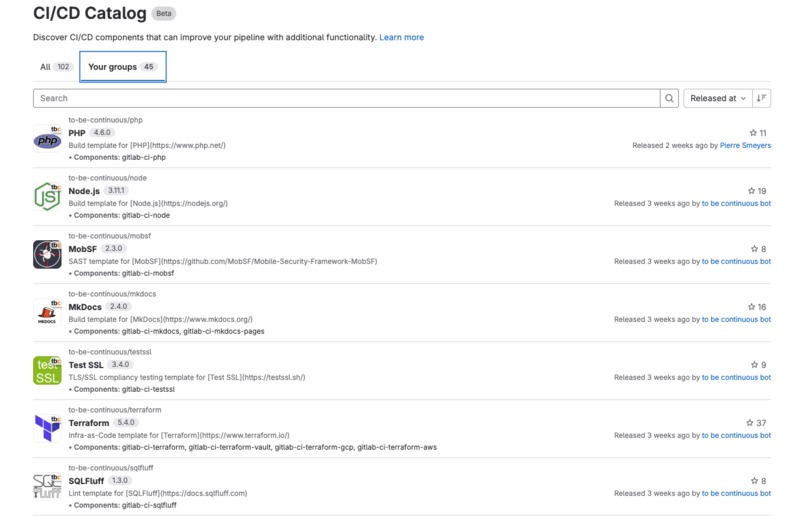This screenshot has height=516, width=806.
Task: Open bot author link on MobSF row
Action: 736,262
